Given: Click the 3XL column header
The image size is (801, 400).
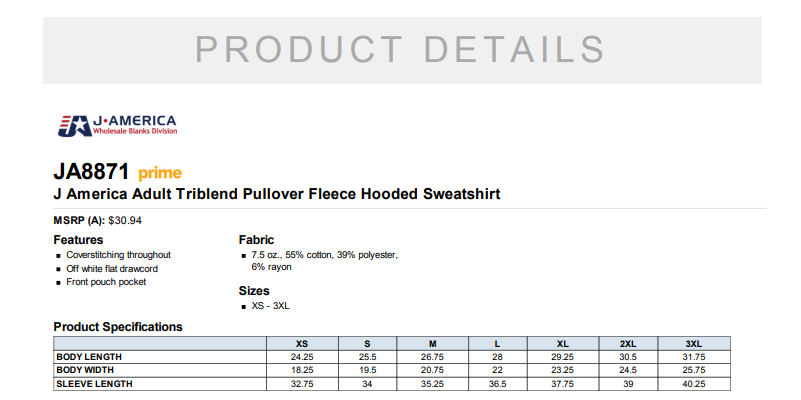Looking at the screenshot, I should 694,343.
